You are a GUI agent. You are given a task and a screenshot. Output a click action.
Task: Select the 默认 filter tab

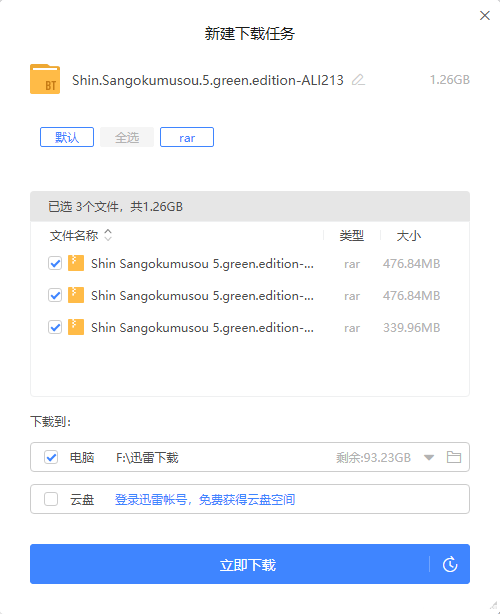click(67, 137)
